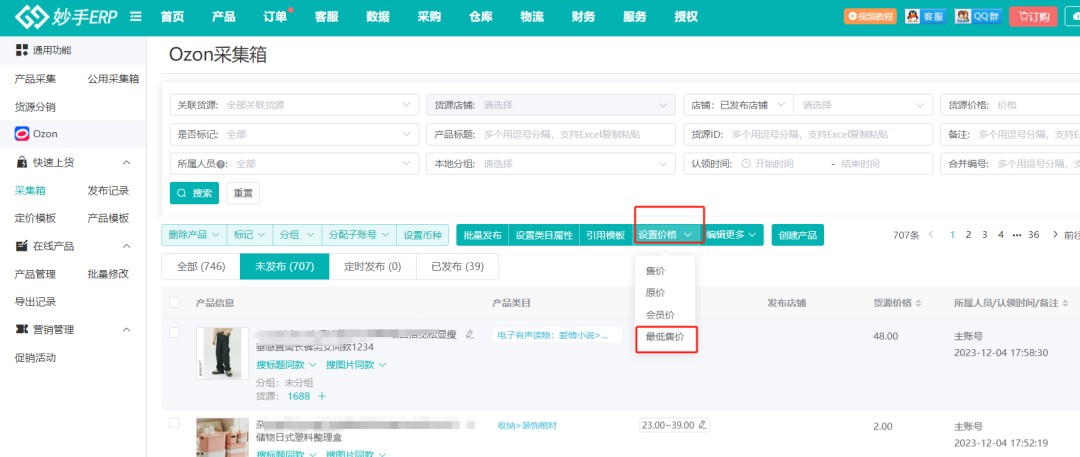This screenshot has width=1080, height=457.
Task: Click the 重置 button
Action: 243,194
